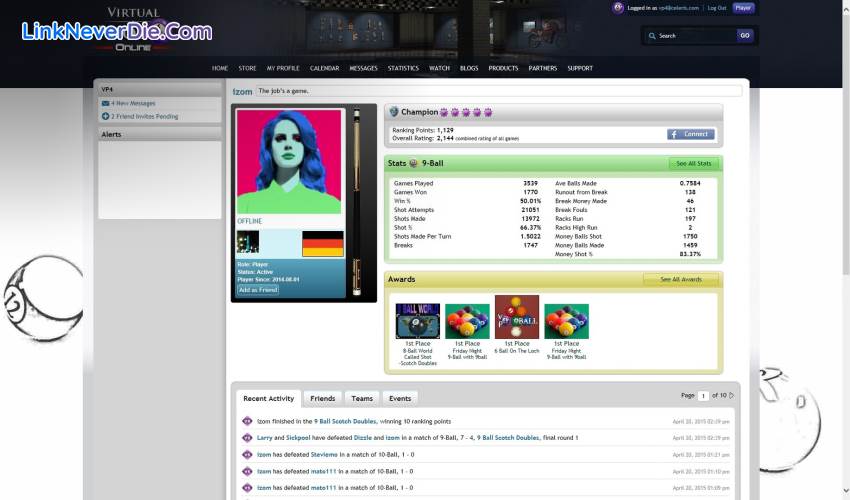Open STATISTICS in the navigation bar

pyautogui.click(x=403, y=68)
